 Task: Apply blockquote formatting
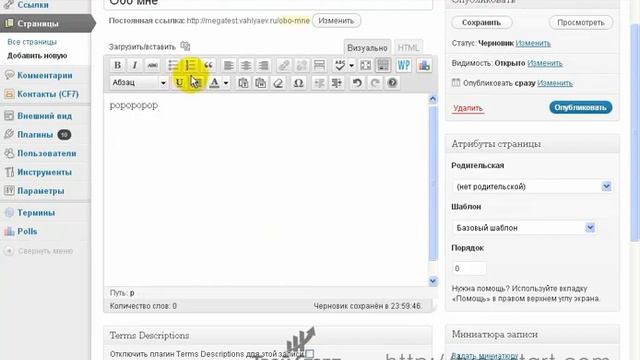coord(209,65)
